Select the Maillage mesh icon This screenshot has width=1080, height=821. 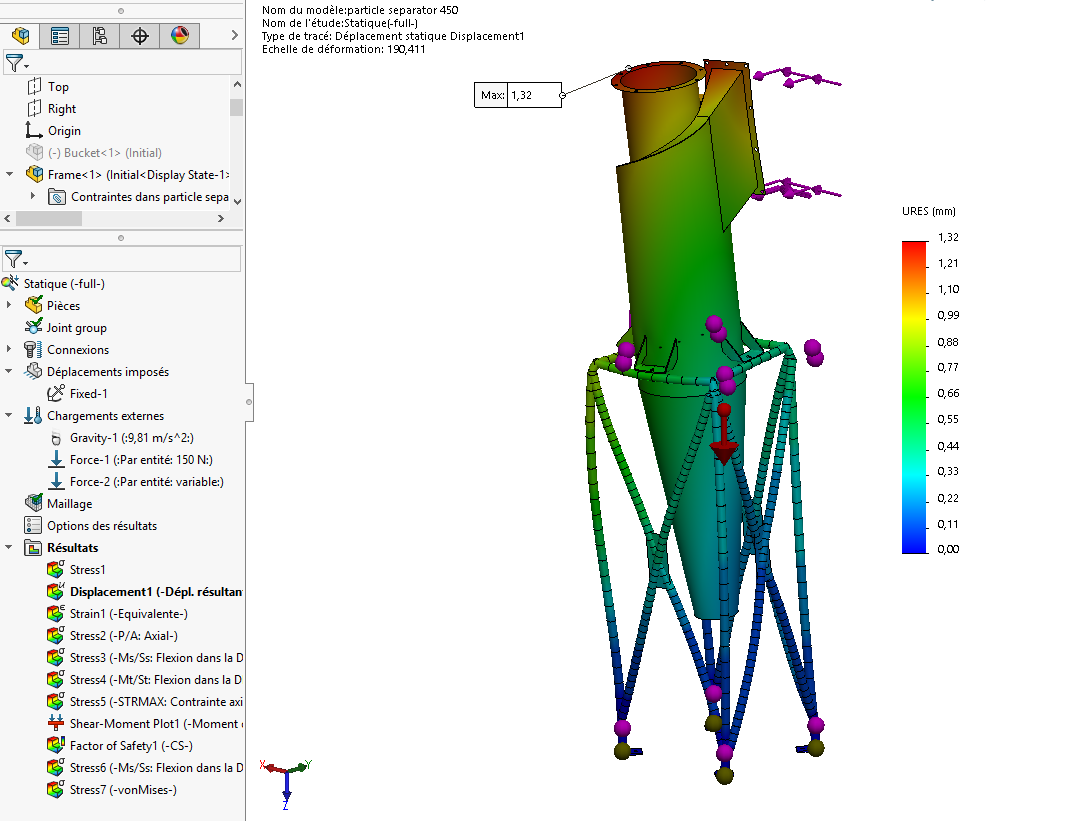coord(33,503)
